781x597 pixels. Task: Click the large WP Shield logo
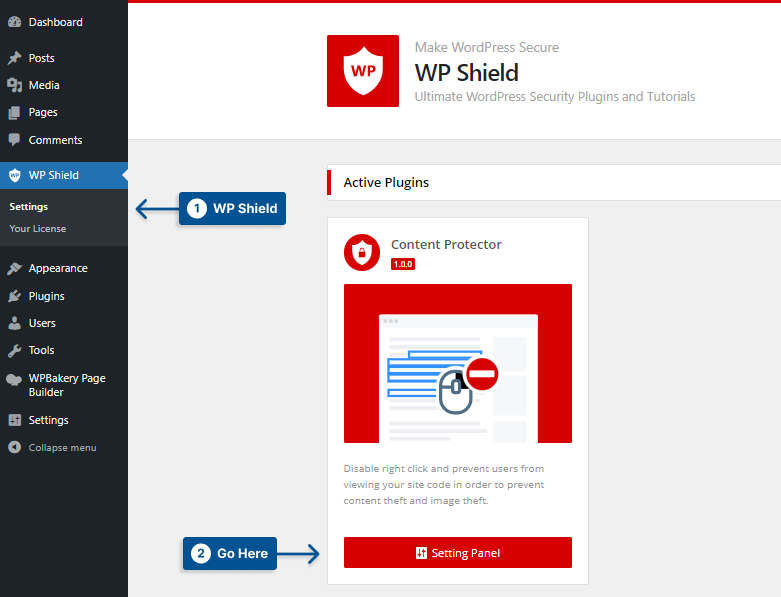[x=363, y=71]
